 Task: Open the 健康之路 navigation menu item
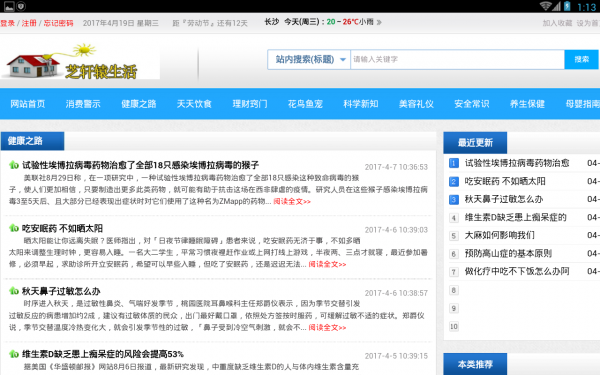(x=139, y=104)
